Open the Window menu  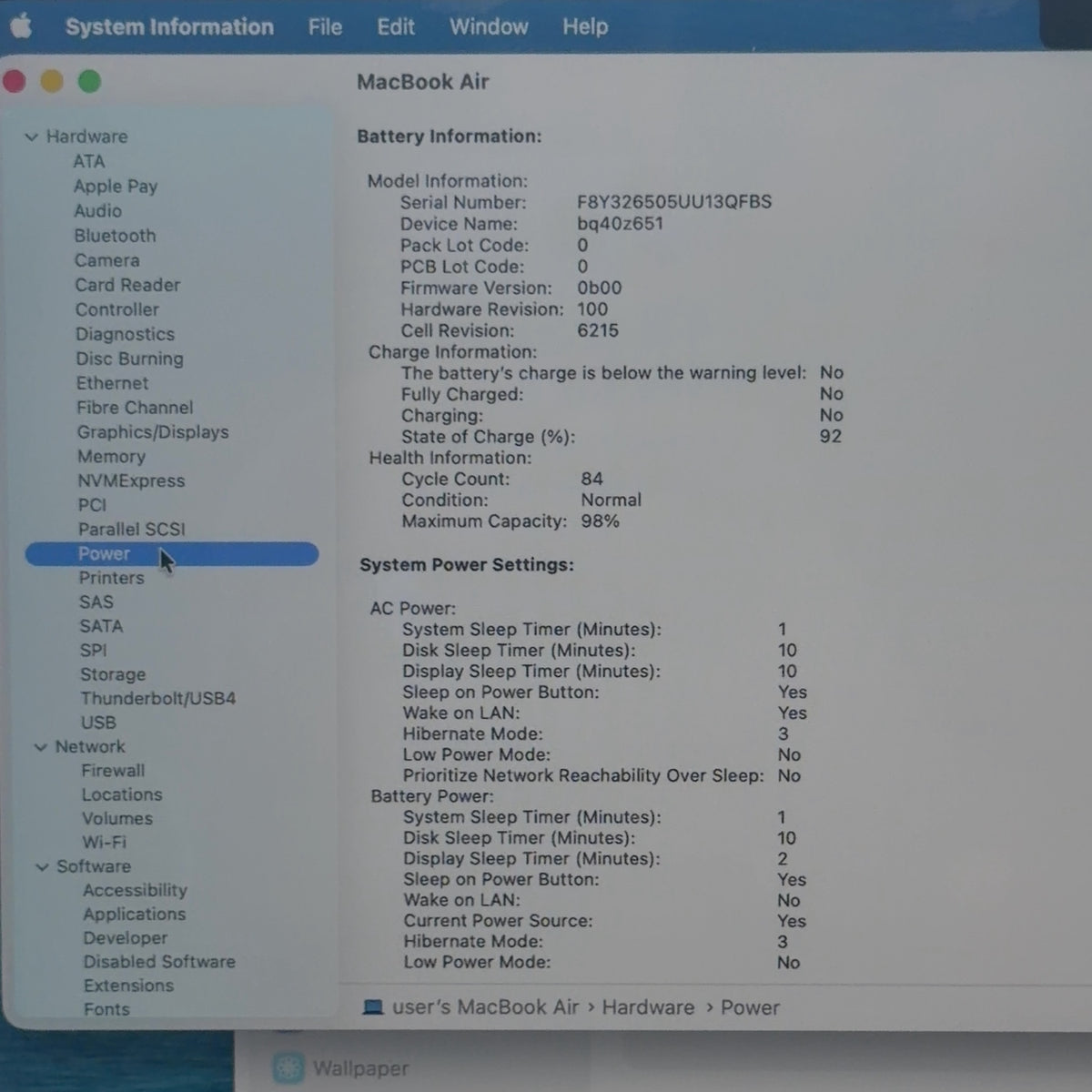tap(489, 26)
